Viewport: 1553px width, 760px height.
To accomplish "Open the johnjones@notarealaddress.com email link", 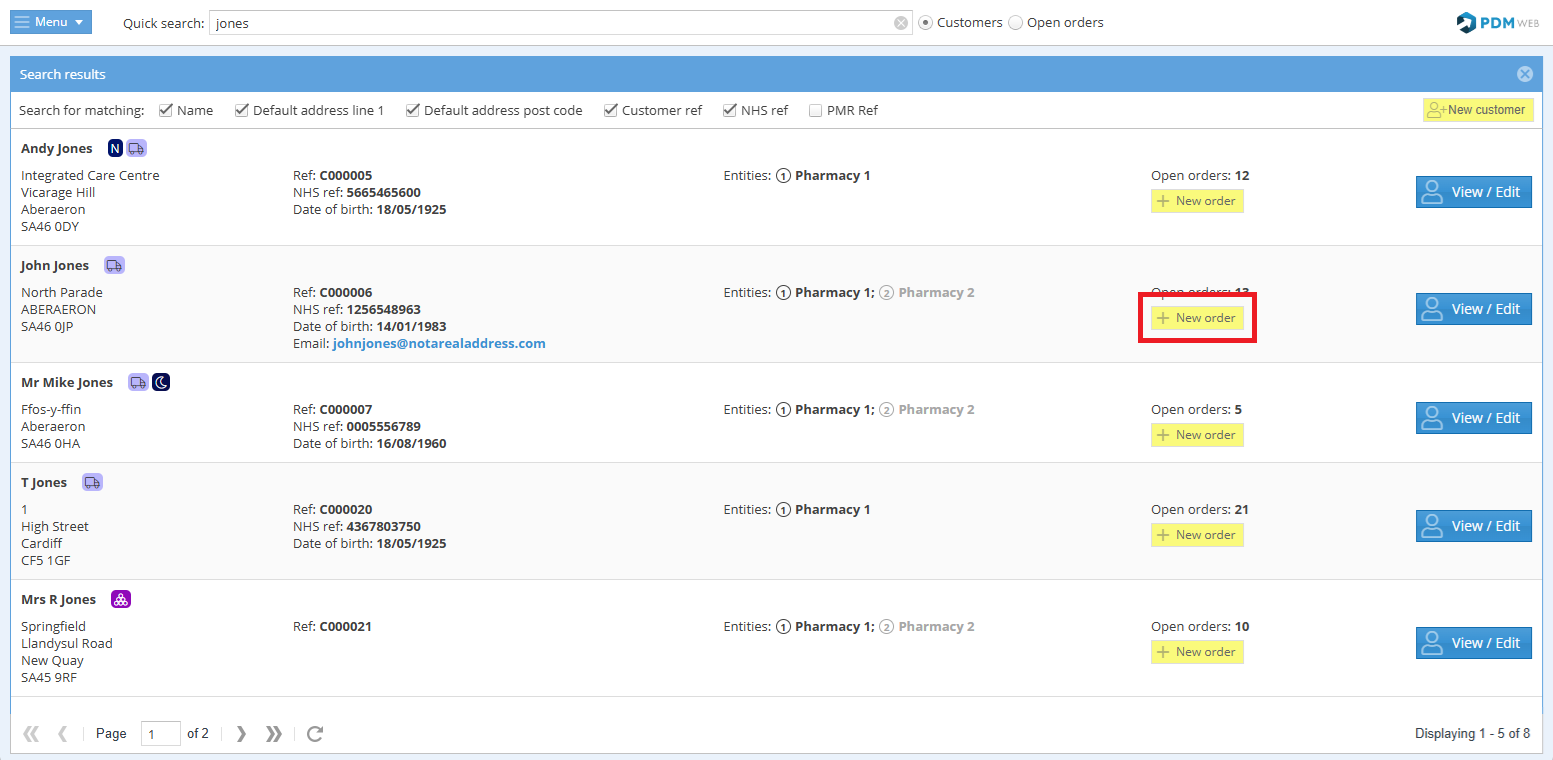I will coord(439,344).
